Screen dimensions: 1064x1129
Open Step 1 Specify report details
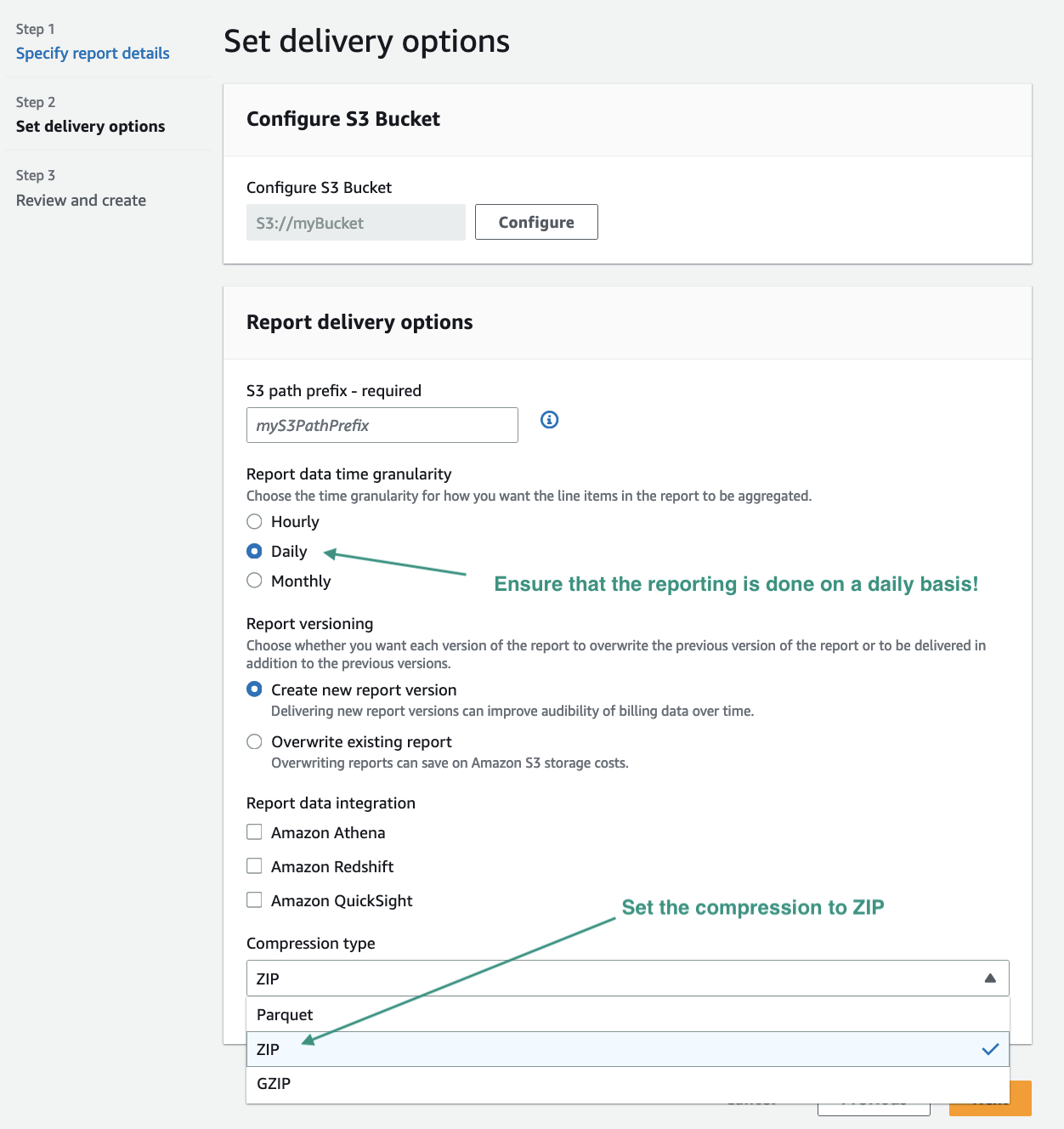point(93,53)
